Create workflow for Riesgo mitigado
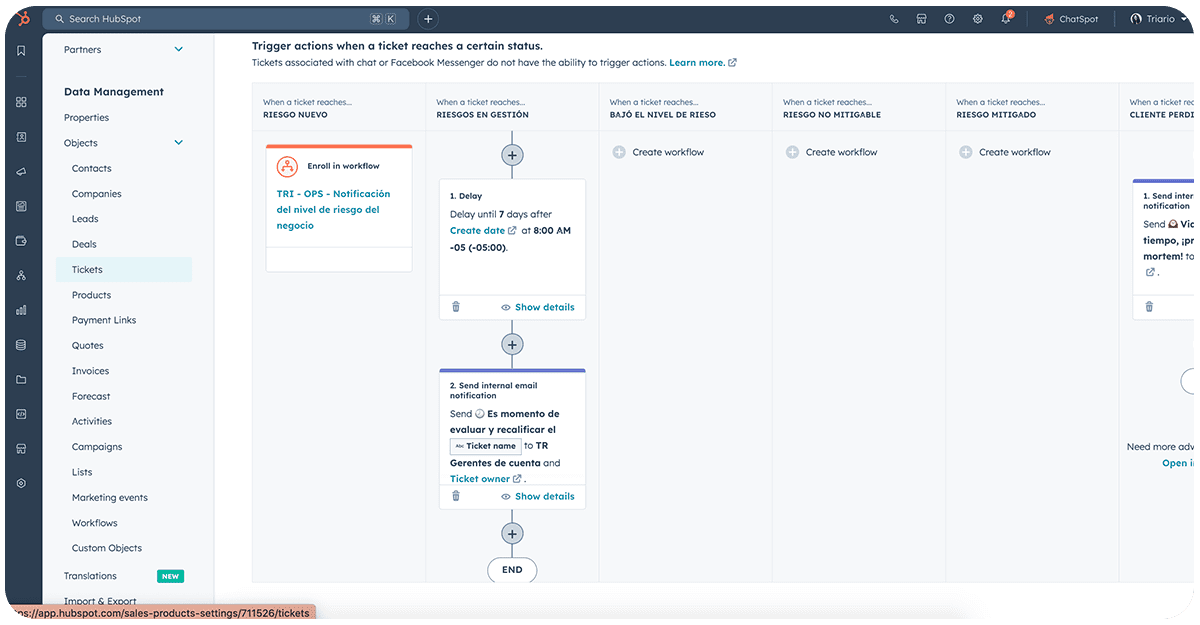This screenshot has width=1200, height=625. click(x=1005, y=152)
